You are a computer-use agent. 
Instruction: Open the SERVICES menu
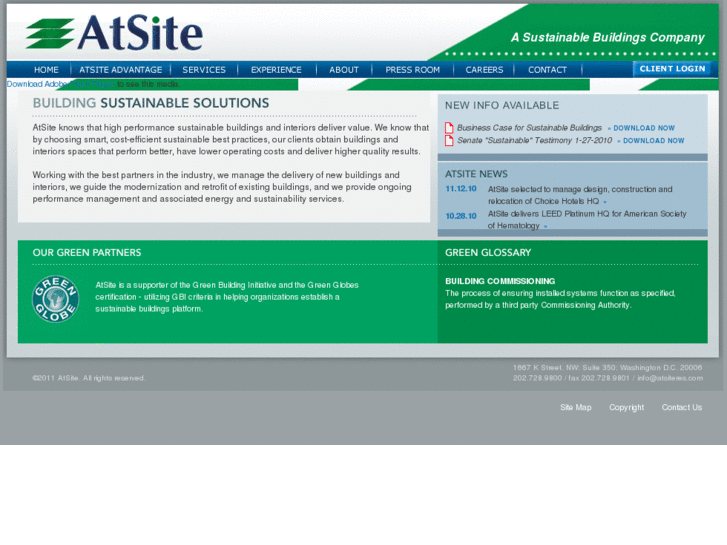pos(204,70)
